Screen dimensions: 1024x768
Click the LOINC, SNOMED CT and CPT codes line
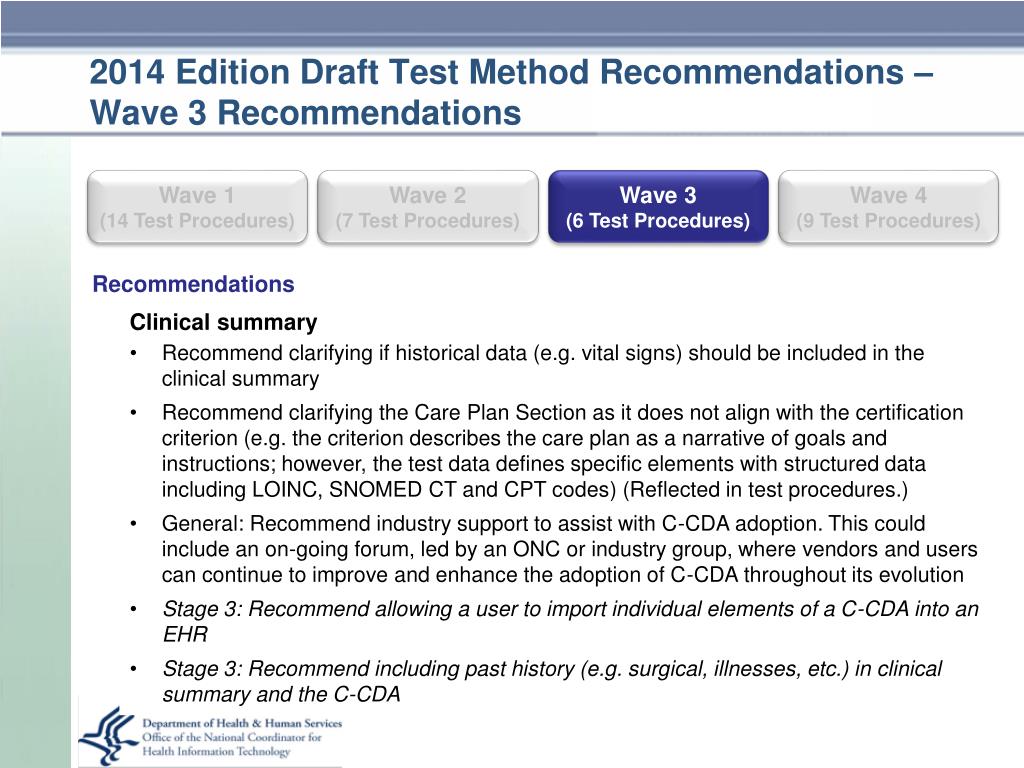click(x=535, y=489)
